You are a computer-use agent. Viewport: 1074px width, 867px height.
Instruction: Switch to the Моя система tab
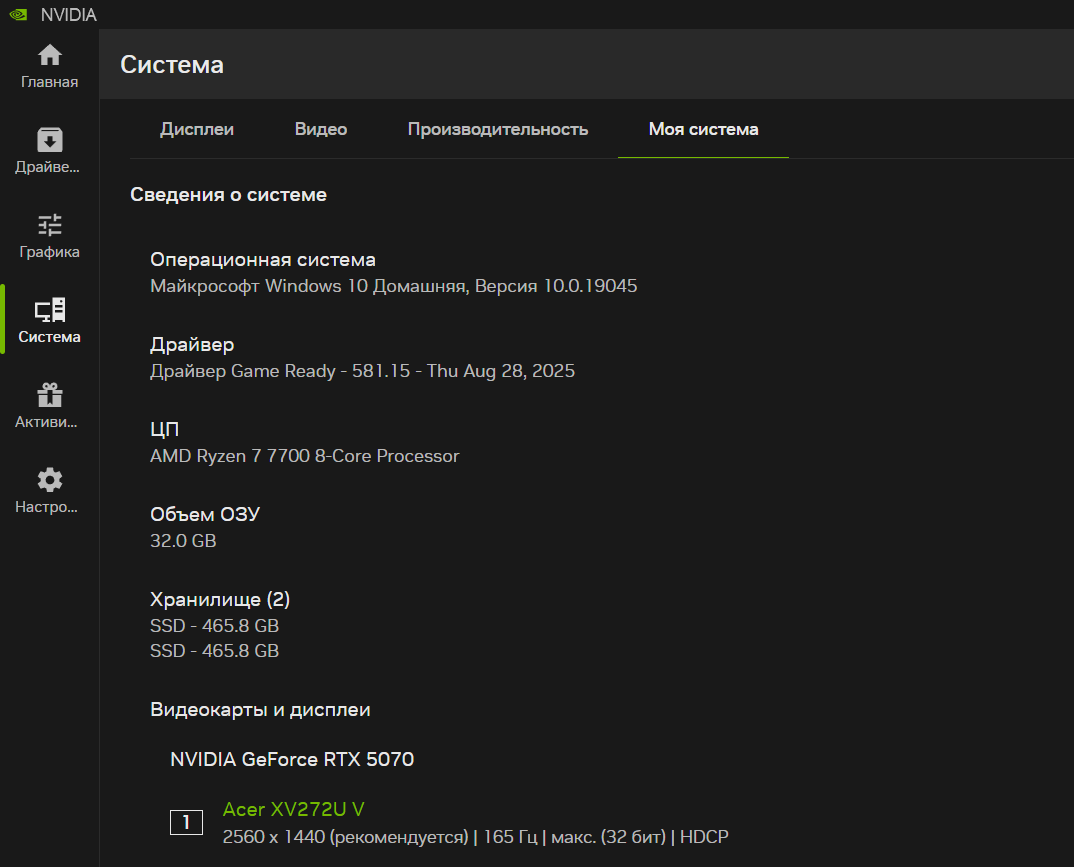(x=703, y=129)
